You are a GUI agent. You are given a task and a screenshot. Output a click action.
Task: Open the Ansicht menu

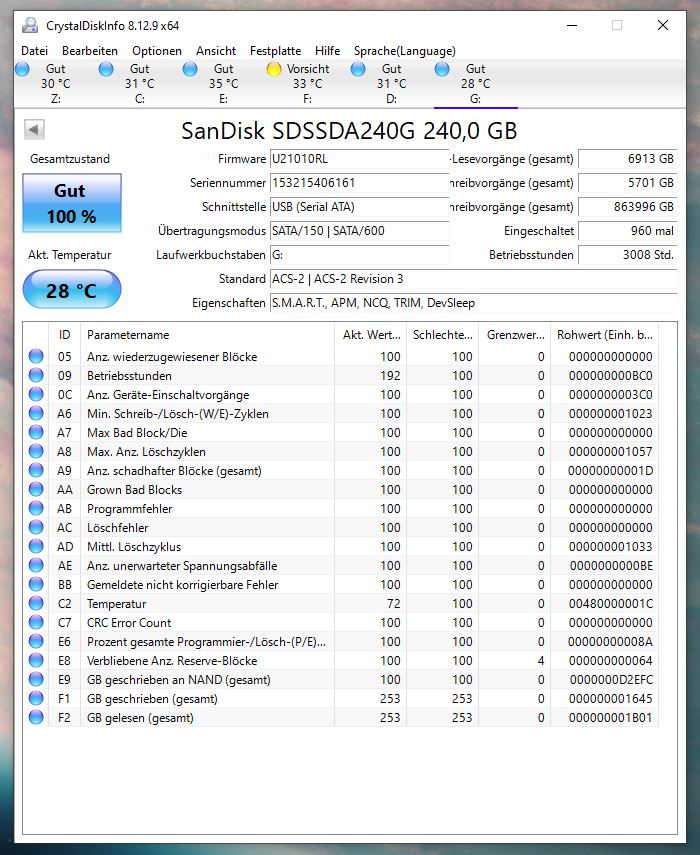(x=216, y=51)
